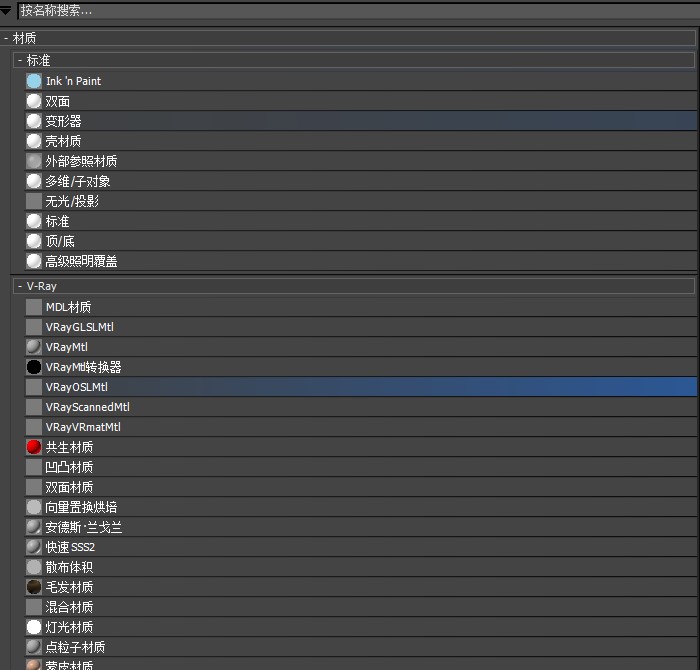Click the 凹凸材质 square icon
Image resolution: width=700 pixels, height=670 pixels.
click(x=33, y=467)
